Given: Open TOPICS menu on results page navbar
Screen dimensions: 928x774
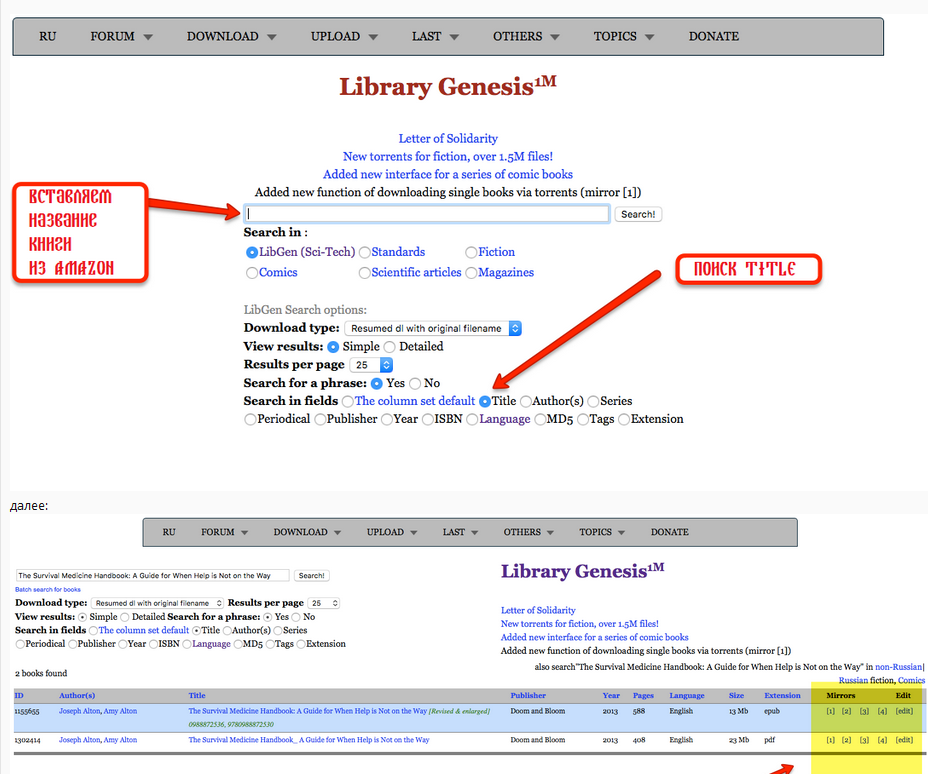Looking at the screenshot, I should click(602, 532).
